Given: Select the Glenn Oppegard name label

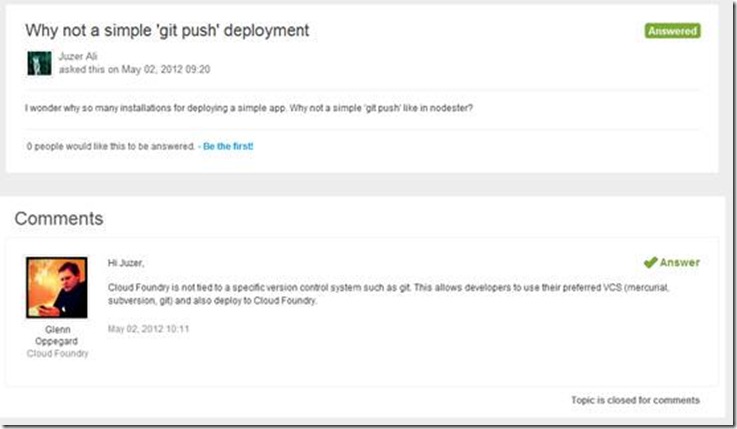Looking at the screenshot, I should pos(57,335).
